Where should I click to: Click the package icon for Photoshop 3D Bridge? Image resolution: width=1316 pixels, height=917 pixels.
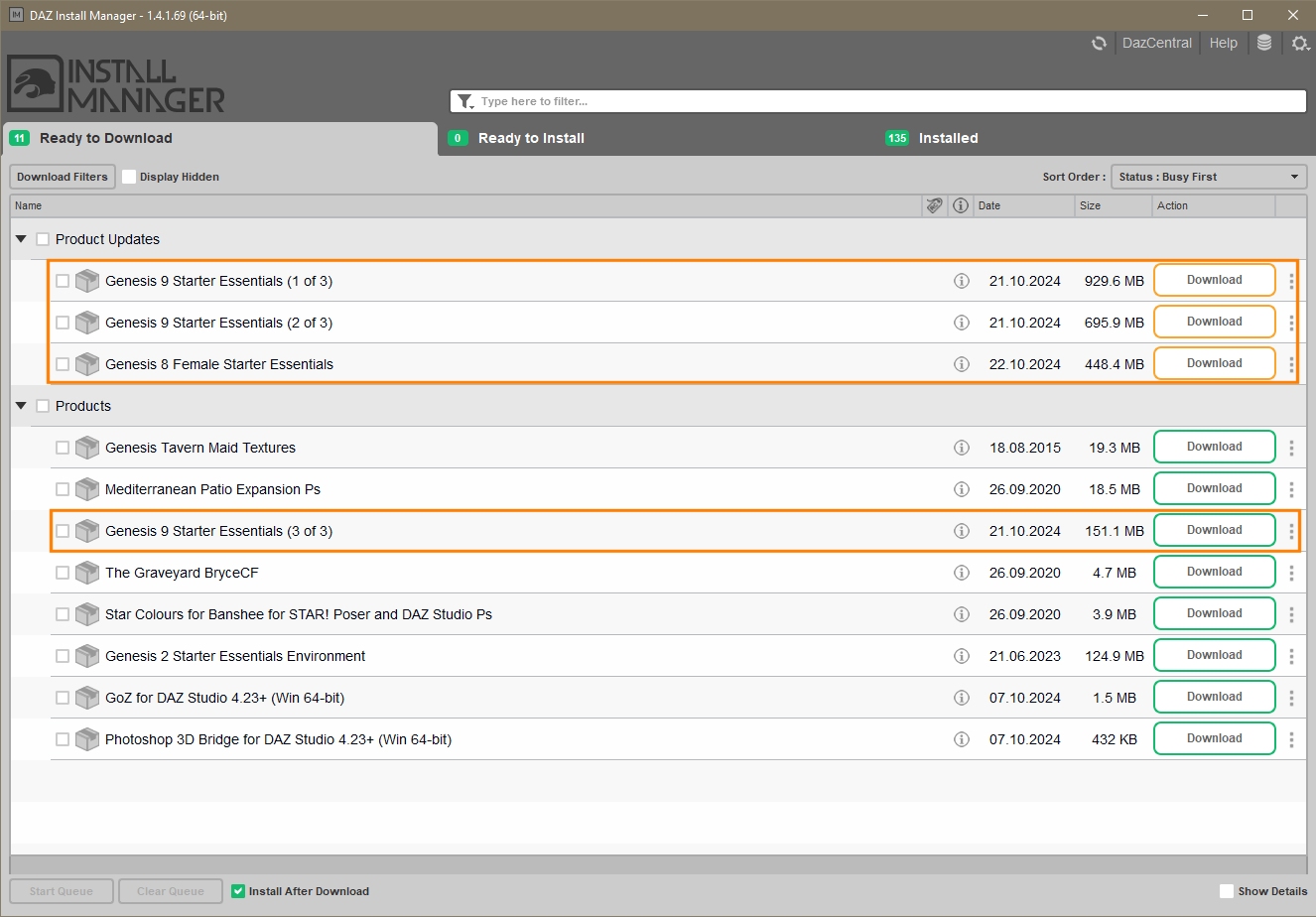coord(87,739)
